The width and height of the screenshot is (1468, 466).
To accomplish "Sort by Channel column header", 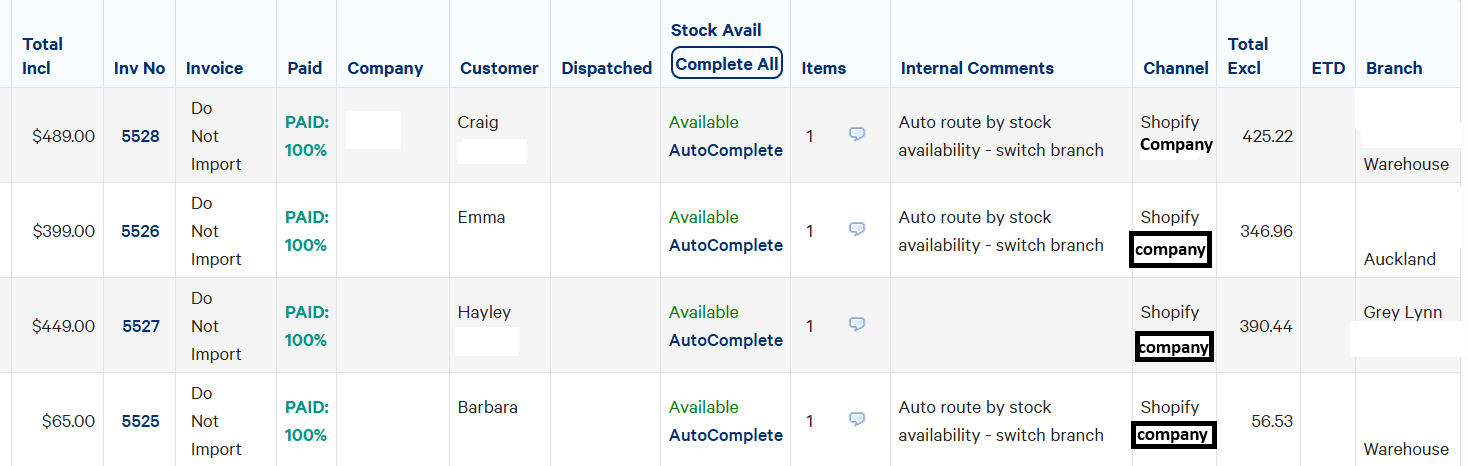I will pos(1176,68).
